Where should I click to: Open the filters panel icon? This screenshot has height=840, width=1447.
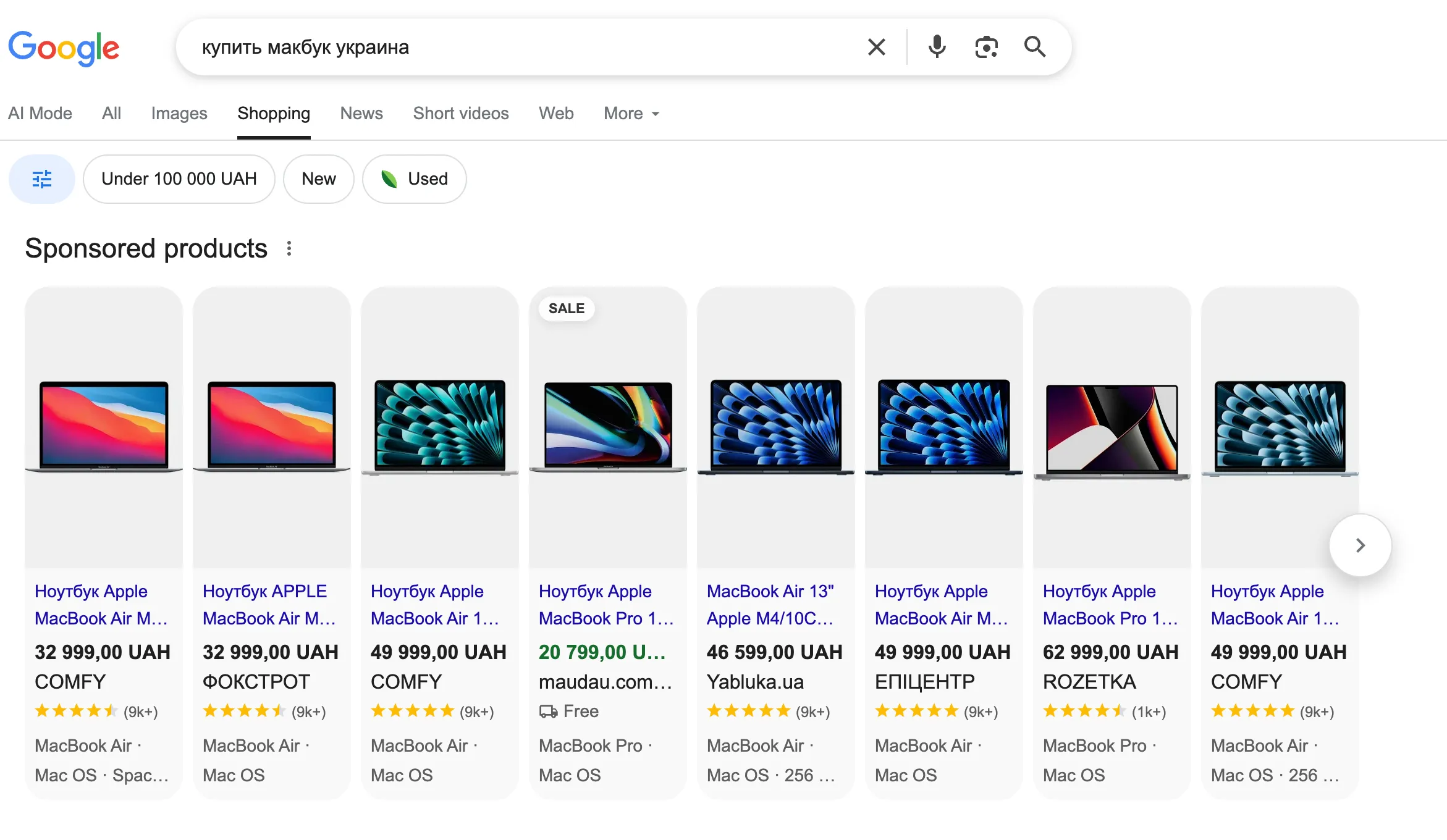coord(41,178)
